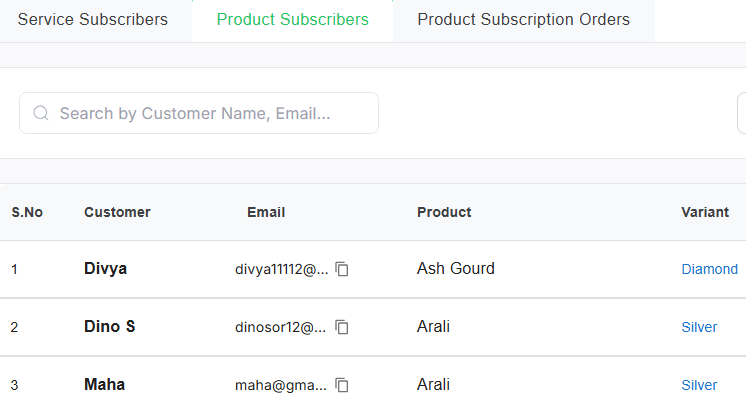This screenshot has width=746, height=408.
Task: Copy Maha's email address
Action: point(342,385)
